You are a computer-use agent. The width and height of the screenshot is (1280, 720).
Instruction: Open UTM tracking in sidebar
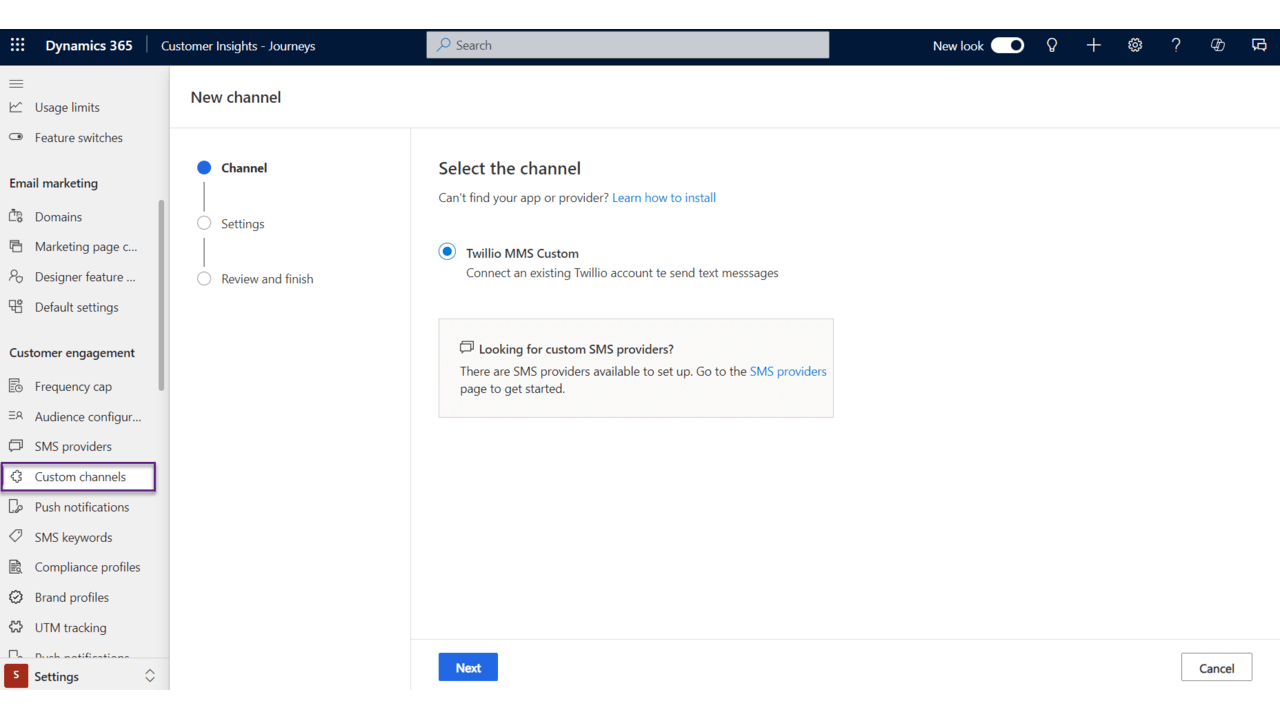70,627
